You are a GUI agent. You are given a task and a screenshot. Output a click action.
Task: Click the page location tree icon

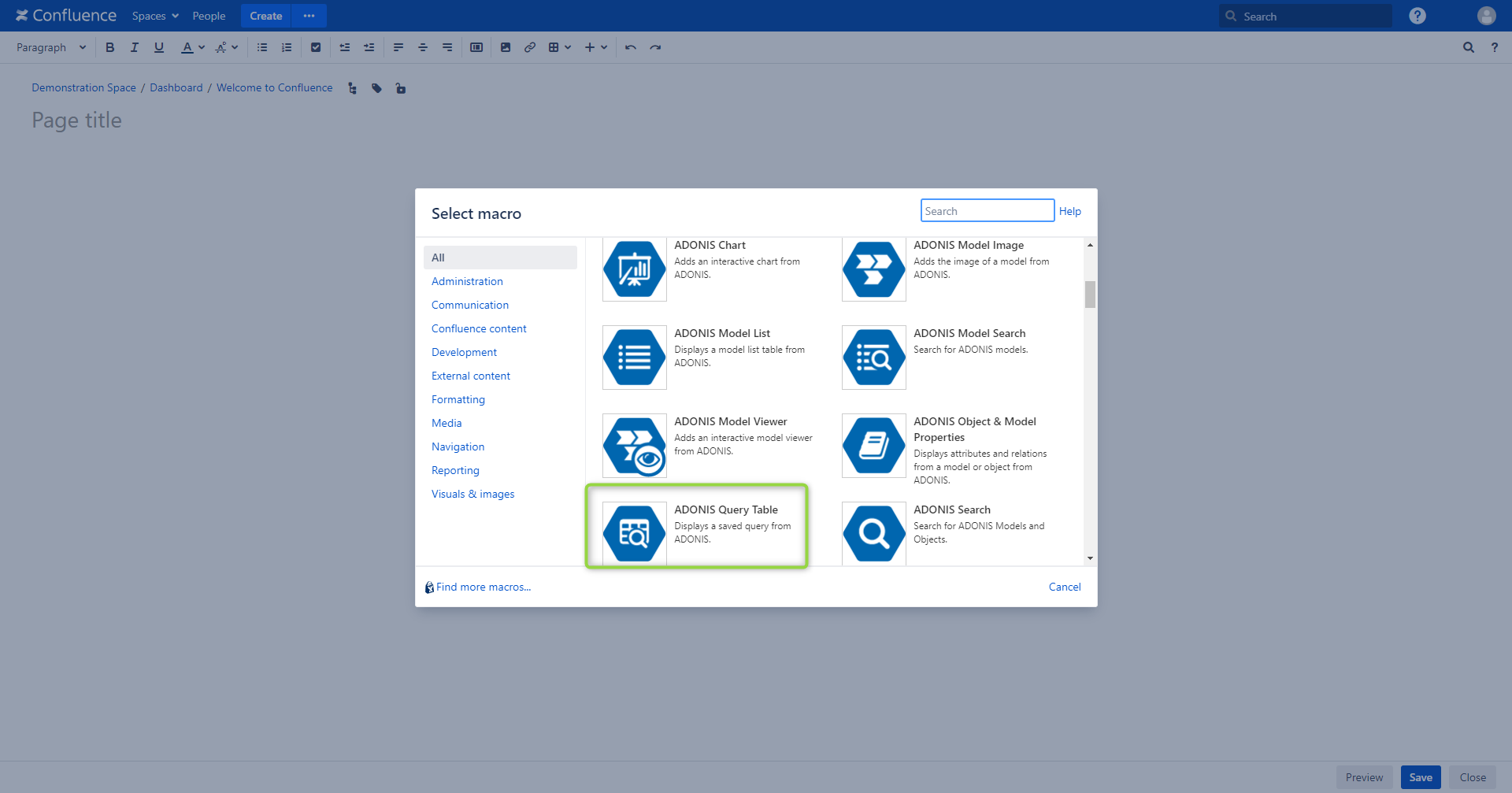pos(352,88)
